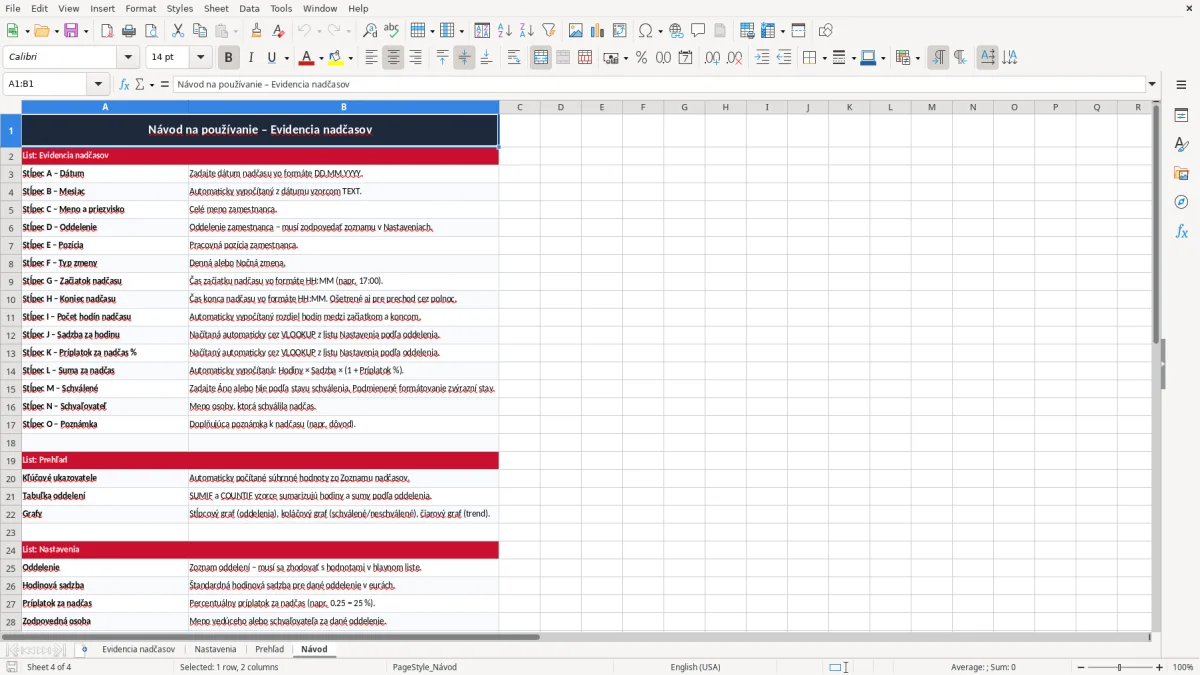Viewport: 1200px width, 675px height.
Task: Open the Font Color dropdown arrow
Action: pyautogui.click(x=321, y=58)
